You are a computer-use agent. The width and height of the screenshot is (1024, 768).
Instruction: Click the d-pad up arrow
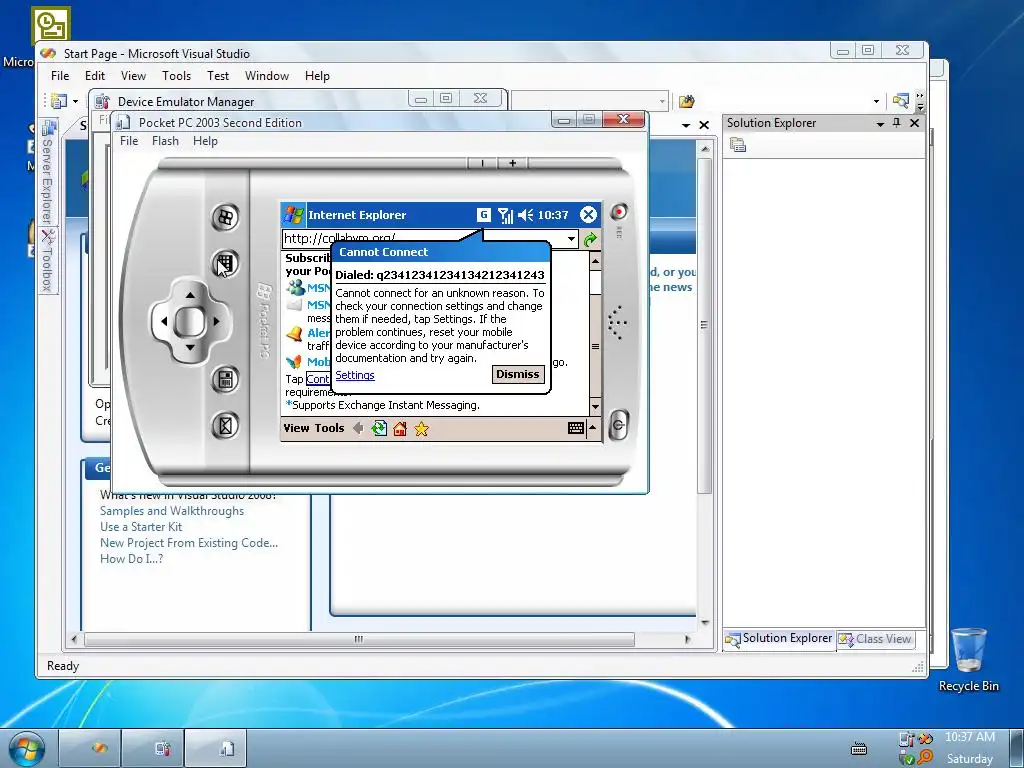click(x=190, y=296)
